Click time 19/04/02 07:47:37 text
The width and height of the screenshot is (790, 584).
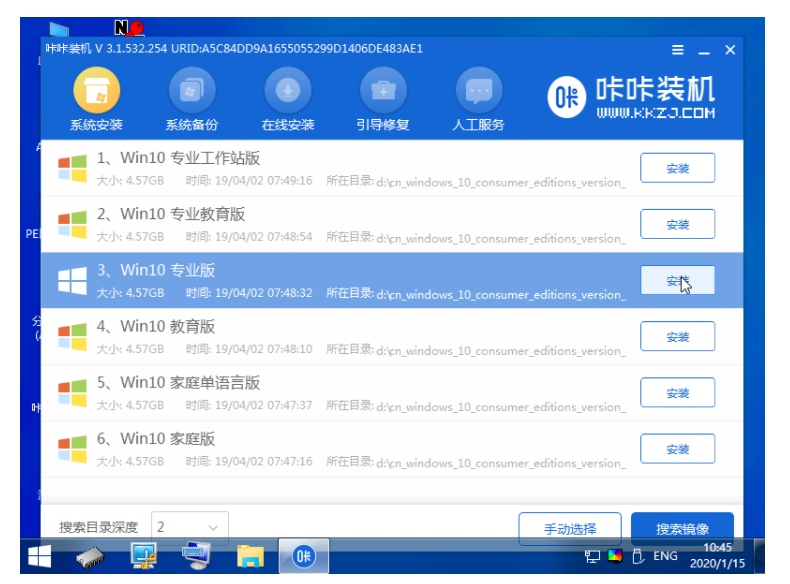click(264, 405)
